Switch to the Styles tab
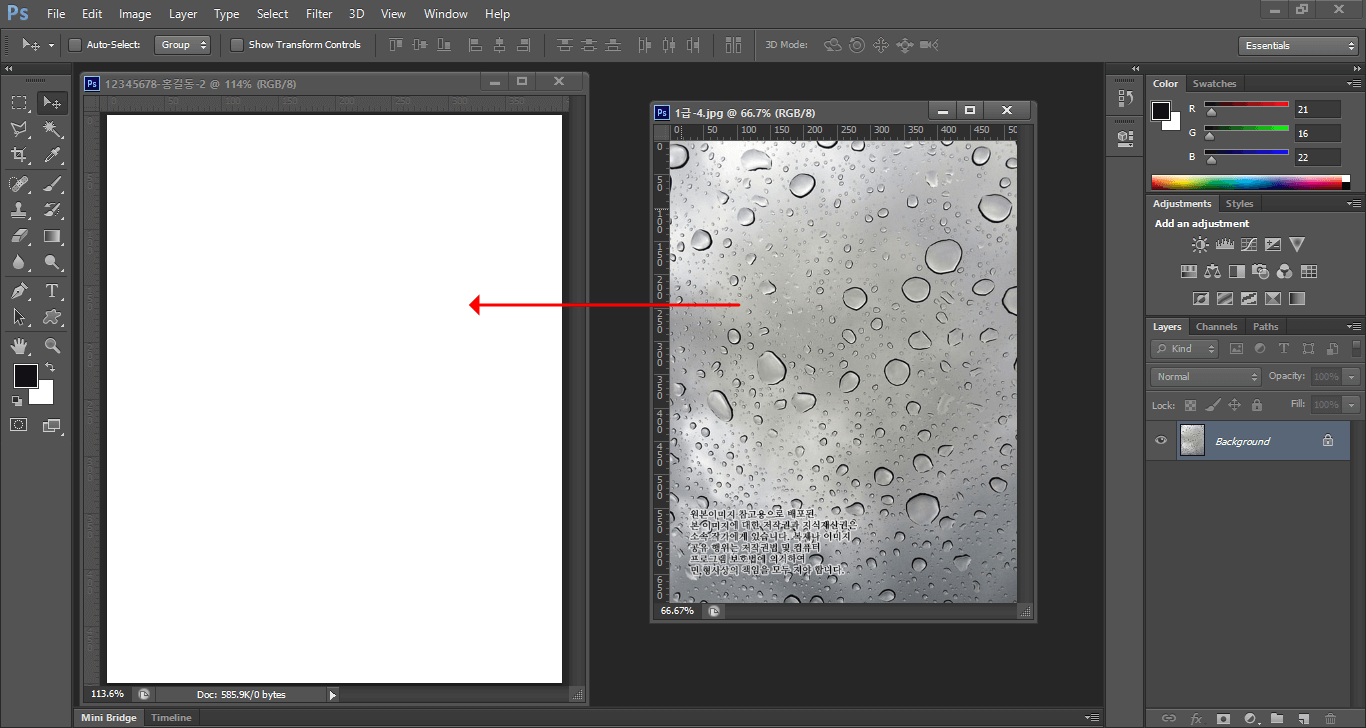 1239,204
